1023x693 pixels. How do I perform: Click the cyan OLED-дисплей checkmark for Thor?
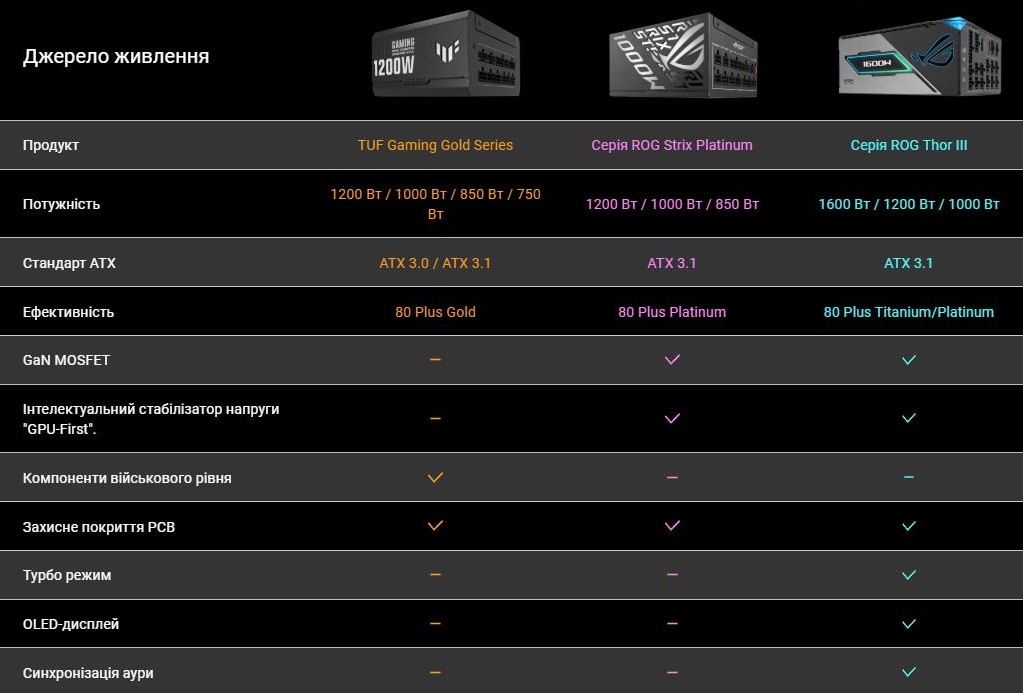pyautogui.click(x=909, y=624)
